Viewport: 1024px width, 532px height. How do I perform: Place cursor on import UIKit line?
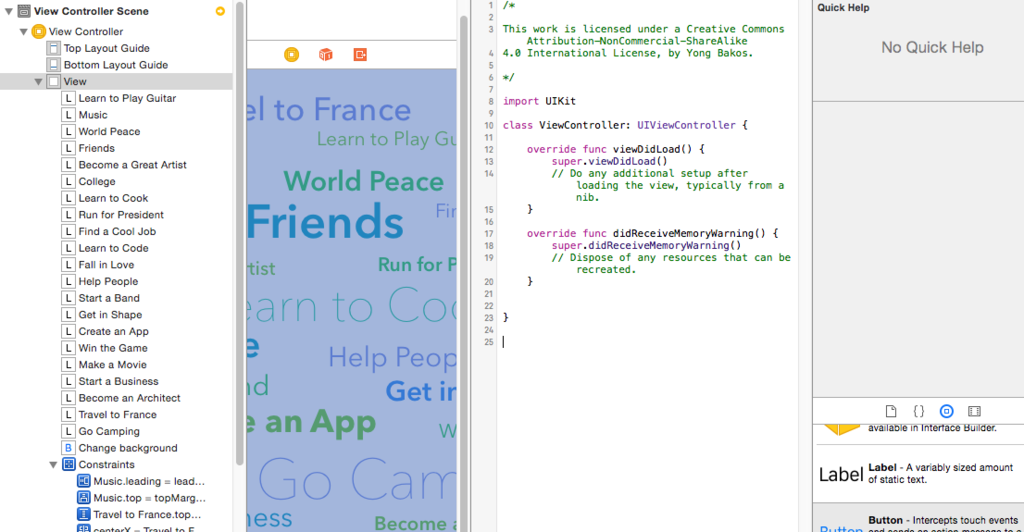point(539,101)
